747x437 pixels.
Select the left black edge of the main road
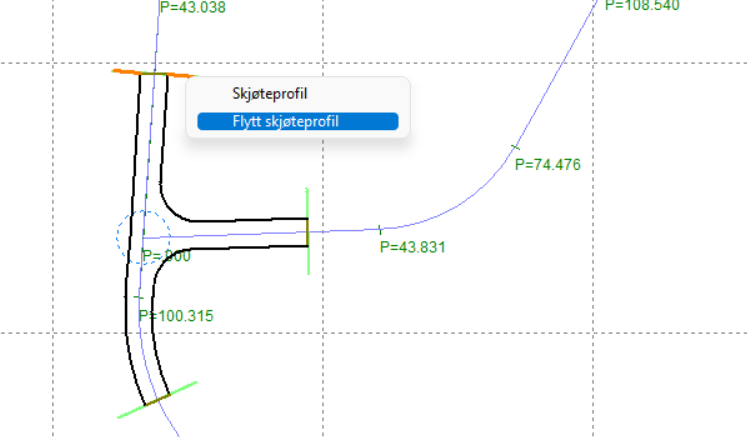coord(128,200)
